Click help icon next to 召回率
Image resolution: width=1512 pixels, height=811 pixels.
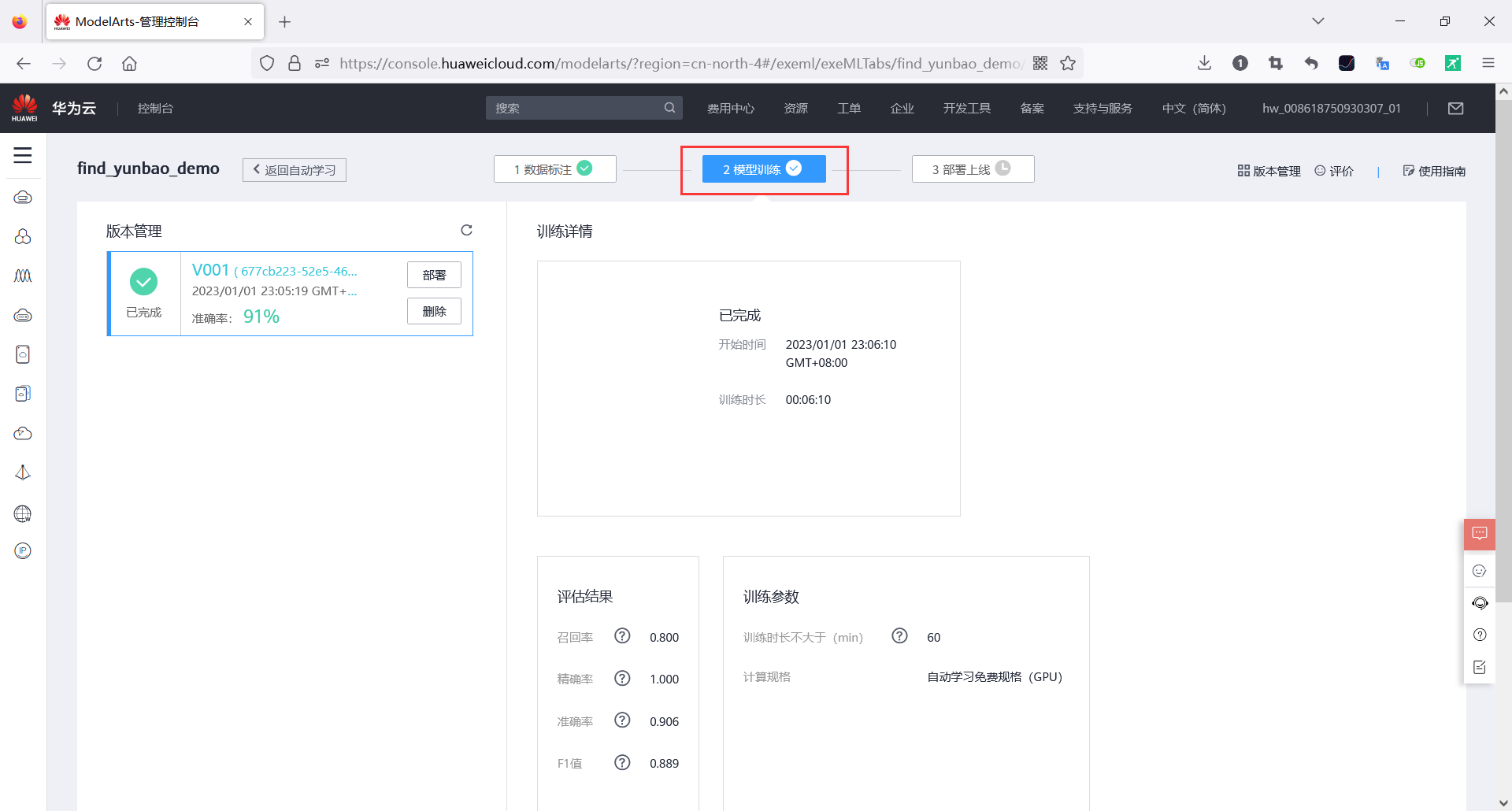click(622, 636)
